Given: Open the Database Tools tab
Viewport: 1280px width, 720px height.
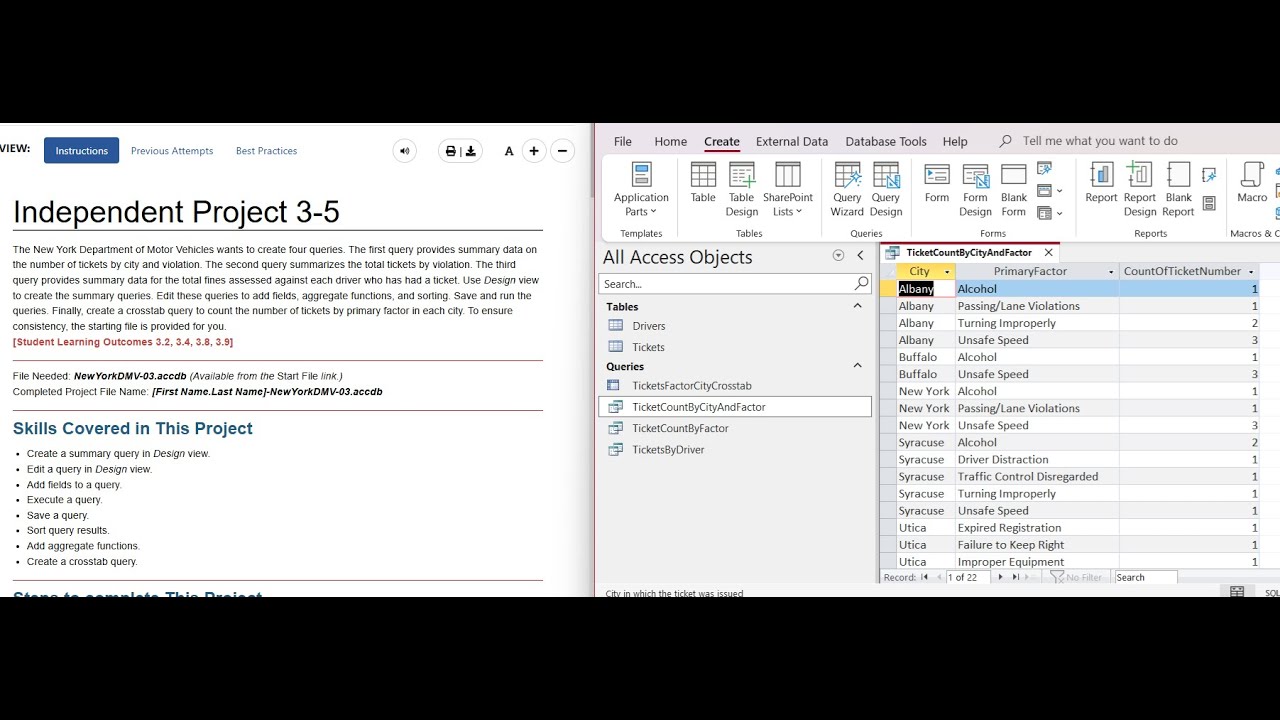Looking at the screenshot, I should (x=886, y=142).
